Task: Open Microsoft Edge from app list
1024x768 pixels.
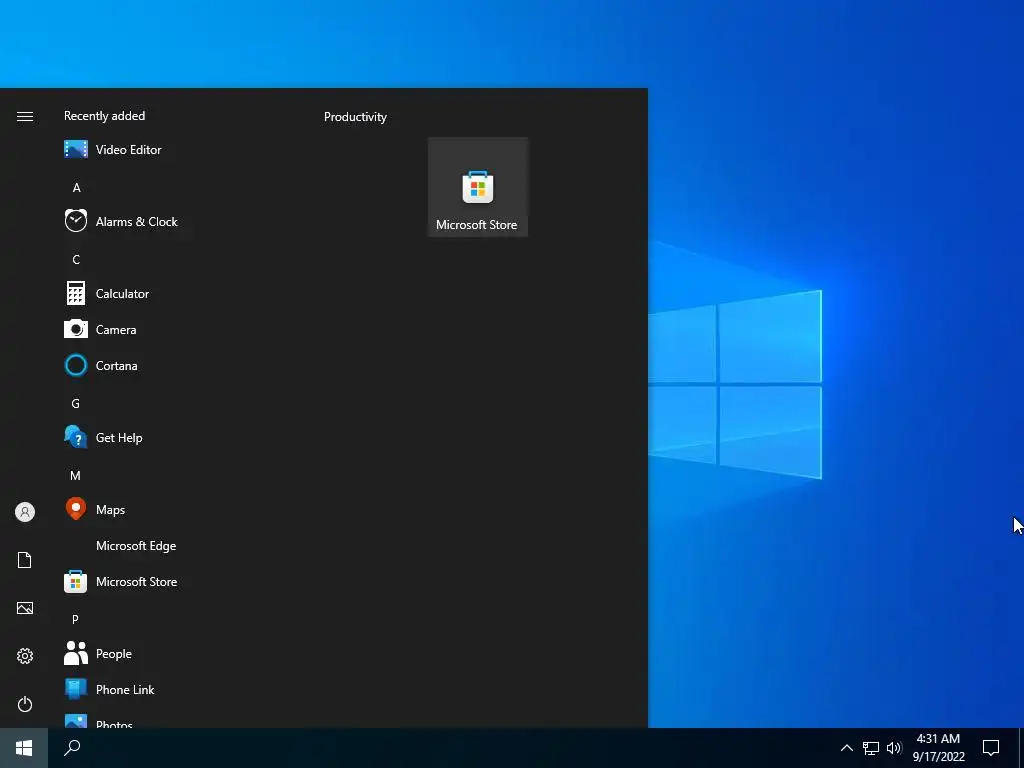Action: (x=136, y=545)
